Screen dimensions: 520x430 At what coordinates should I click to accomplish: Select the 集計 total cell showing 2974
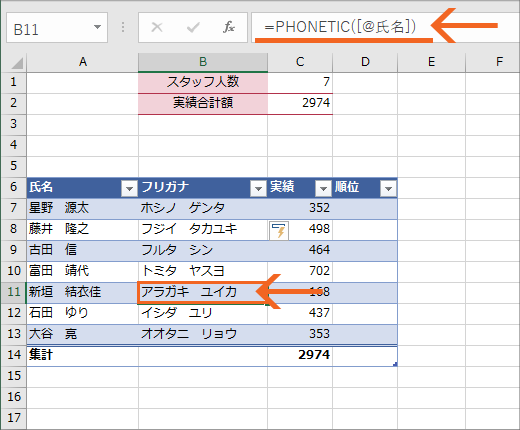tap(300, 355)
